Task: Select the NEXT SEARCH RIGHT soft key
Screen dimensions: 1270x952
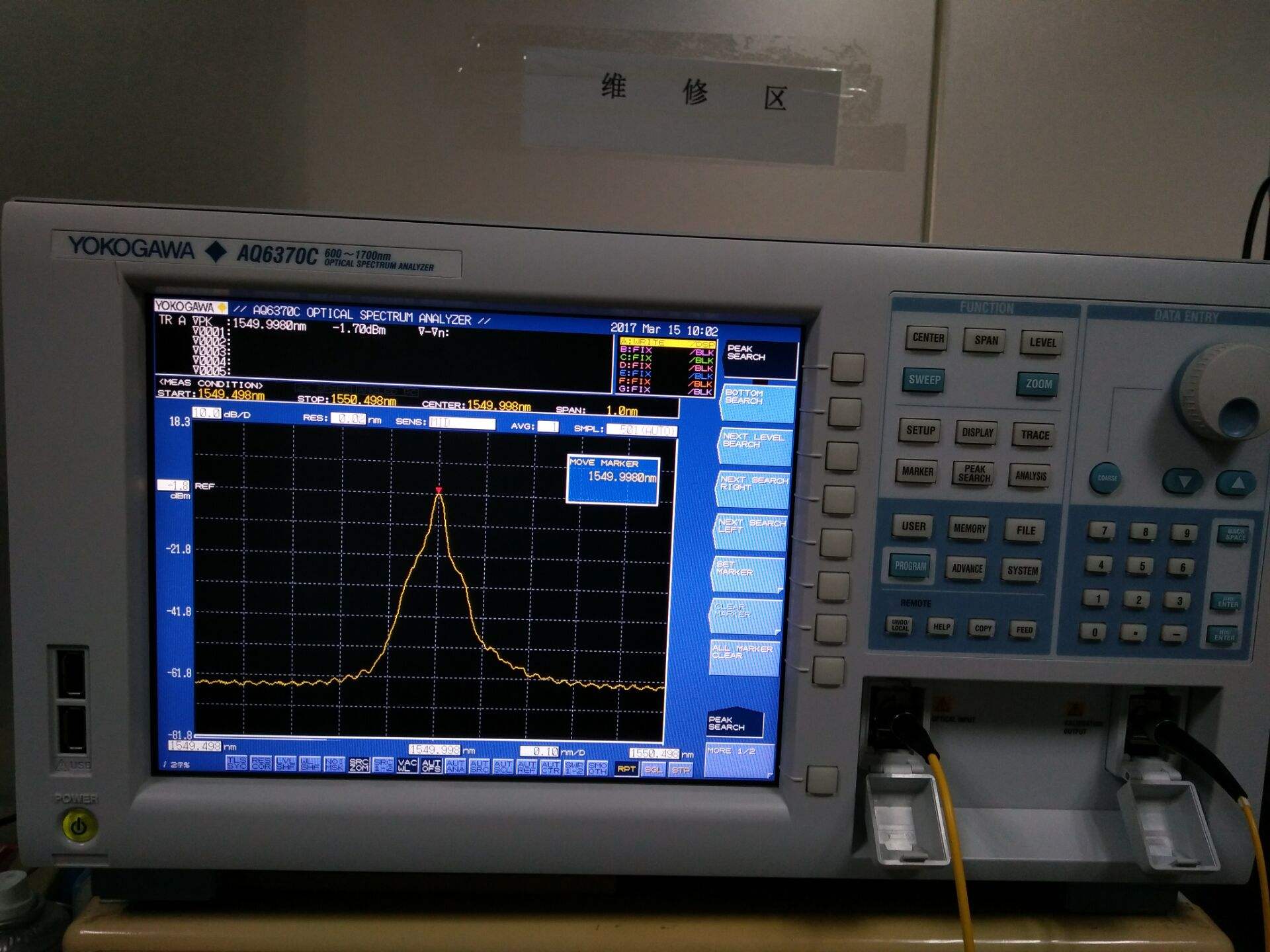Action: click(x=752, y=488)
